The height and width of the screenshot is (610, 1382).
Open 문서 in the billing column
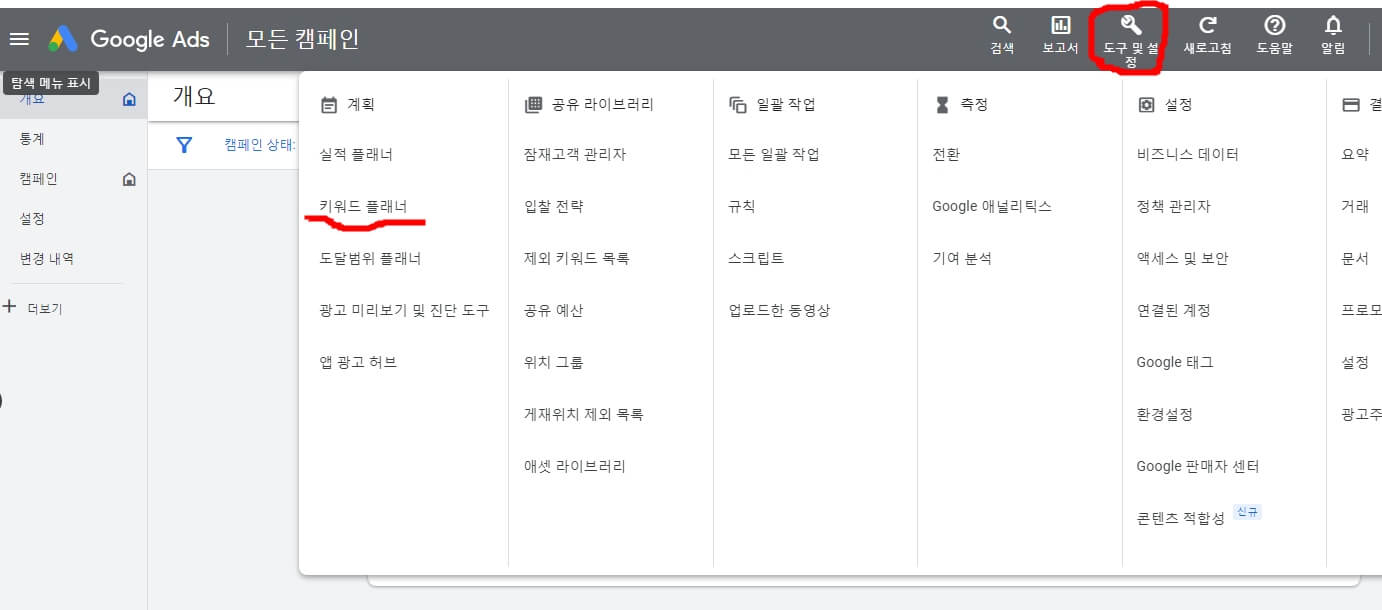[1355, 259]
